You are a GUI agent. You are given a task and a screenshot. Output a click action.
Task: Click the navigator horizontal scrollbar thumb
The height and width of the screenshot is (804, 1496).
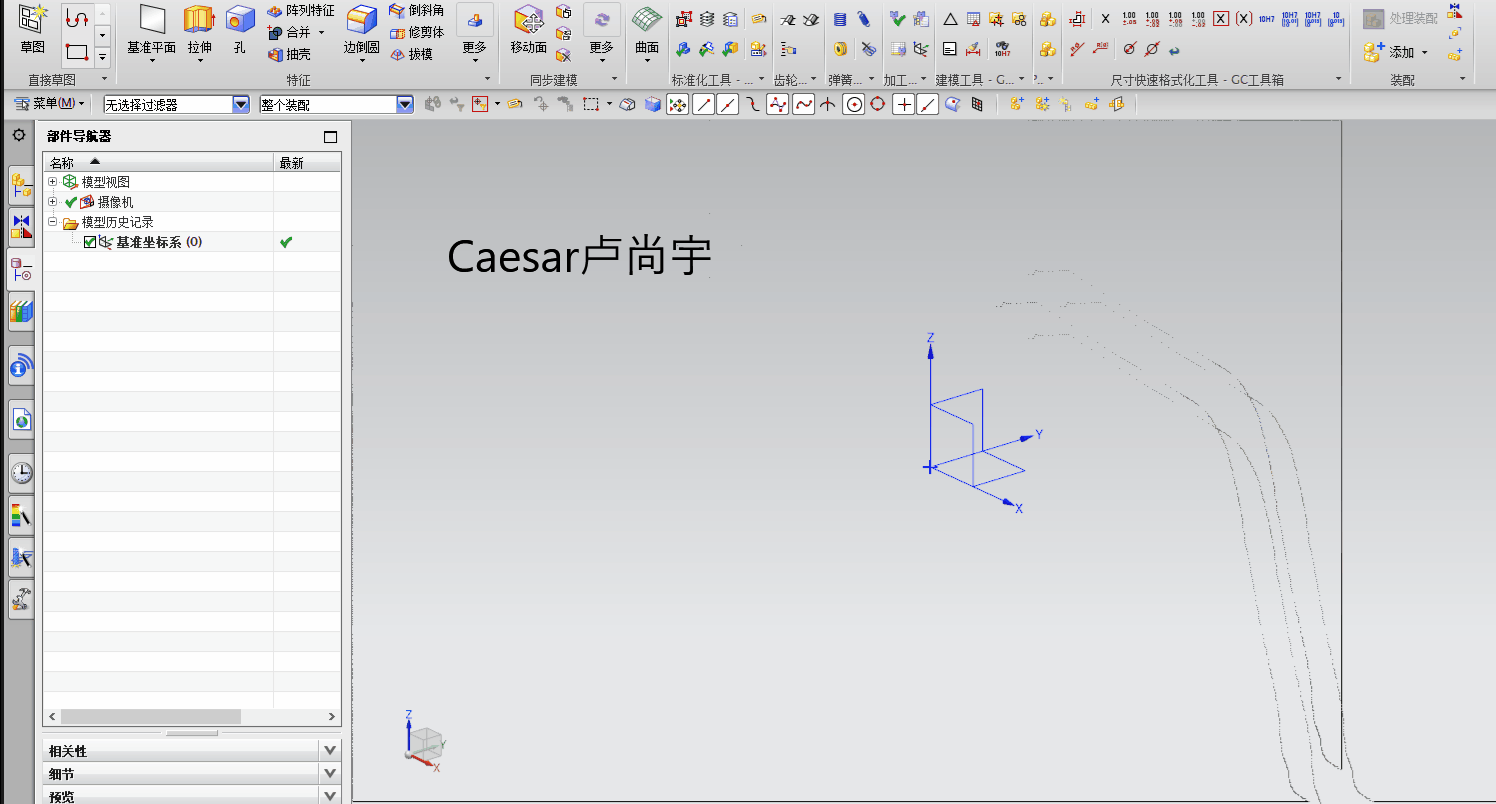pos(150,717)
